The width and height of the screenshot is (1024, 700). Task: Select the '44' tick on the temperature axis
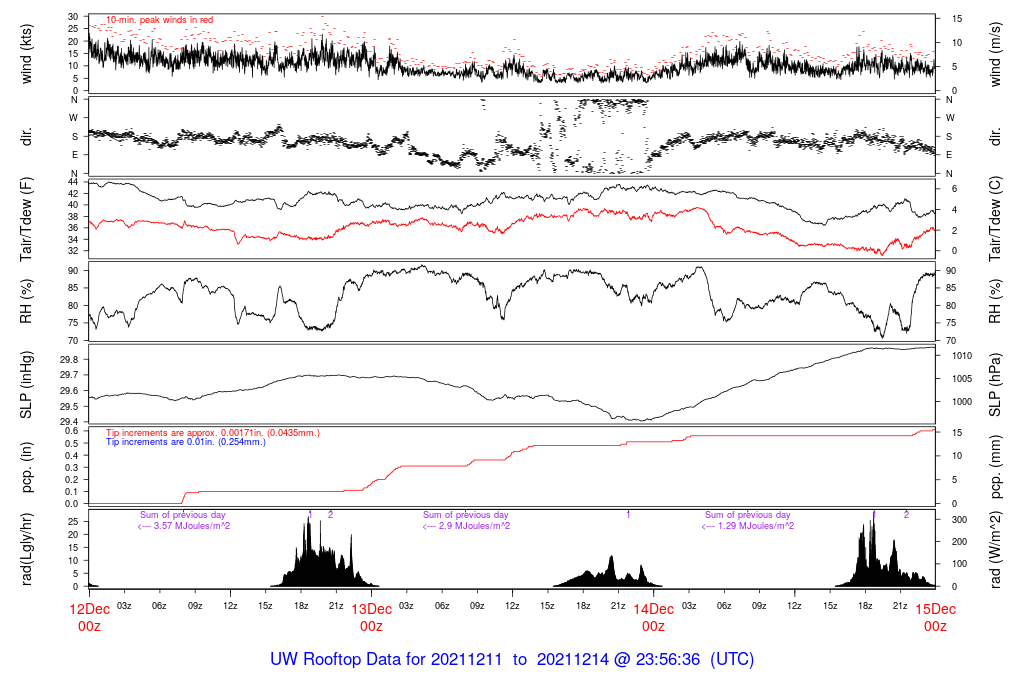(73, 182)
